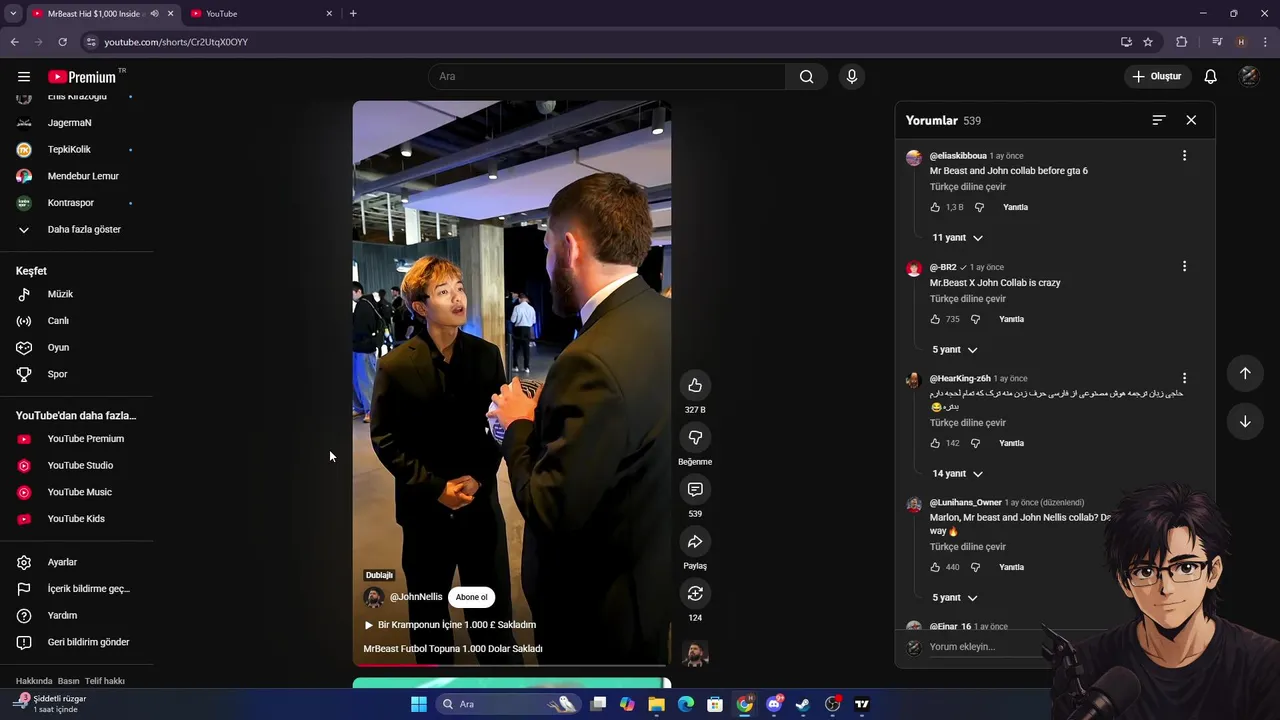The height and width of the screenshot is (720, 1280).
Task: Open the hamburger guide menu
Action: [x=24, y=77]
